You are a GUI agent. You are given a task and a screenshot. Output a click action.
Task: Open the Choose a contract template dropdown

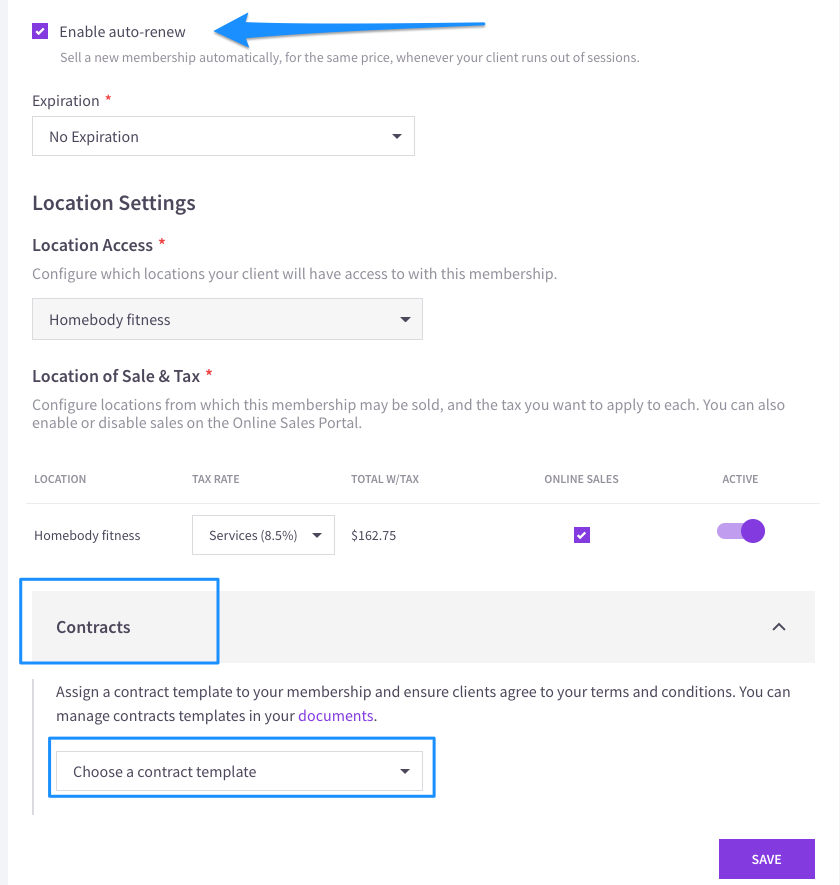[239, 771]
